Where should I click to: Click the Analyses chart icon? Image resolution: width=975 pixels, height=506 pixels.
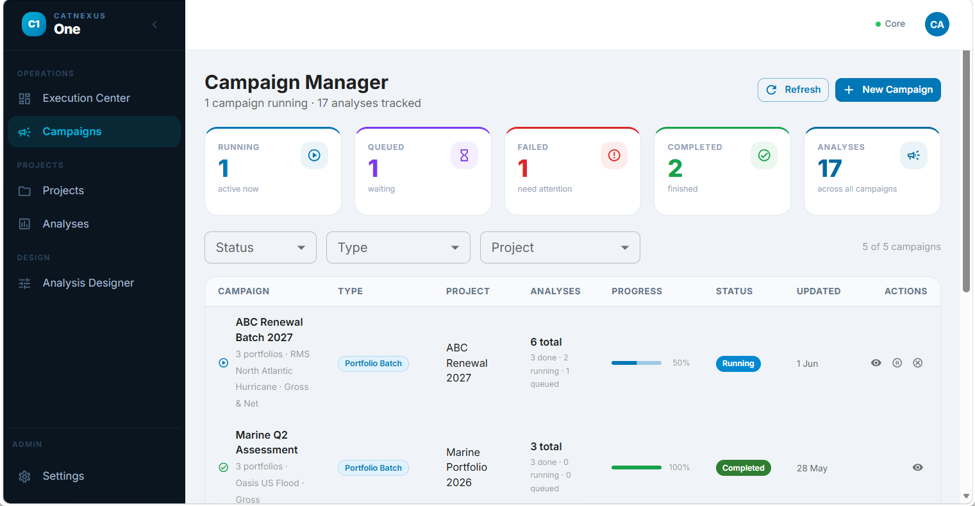pos(24,224)
